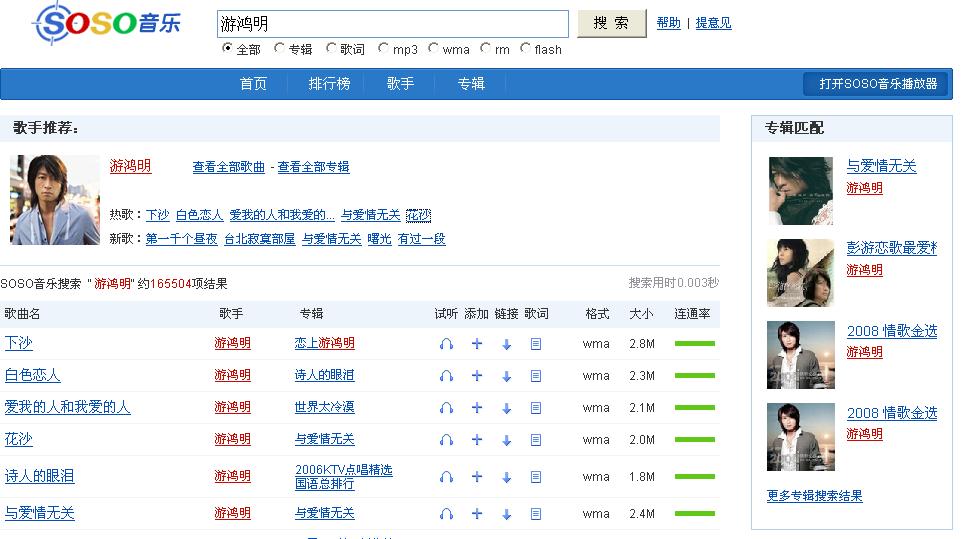Select the 专辑 search filter radio
This screenshot has height=539, width=972.
tap(279, 48)
